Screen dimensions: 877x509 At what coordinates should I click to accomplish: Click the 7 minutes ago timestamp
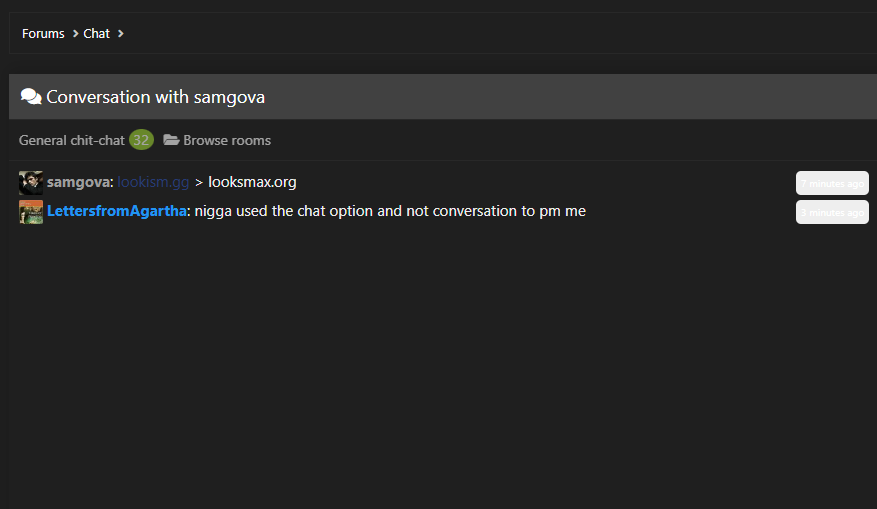pyautogui.click(x=832, y=183)
